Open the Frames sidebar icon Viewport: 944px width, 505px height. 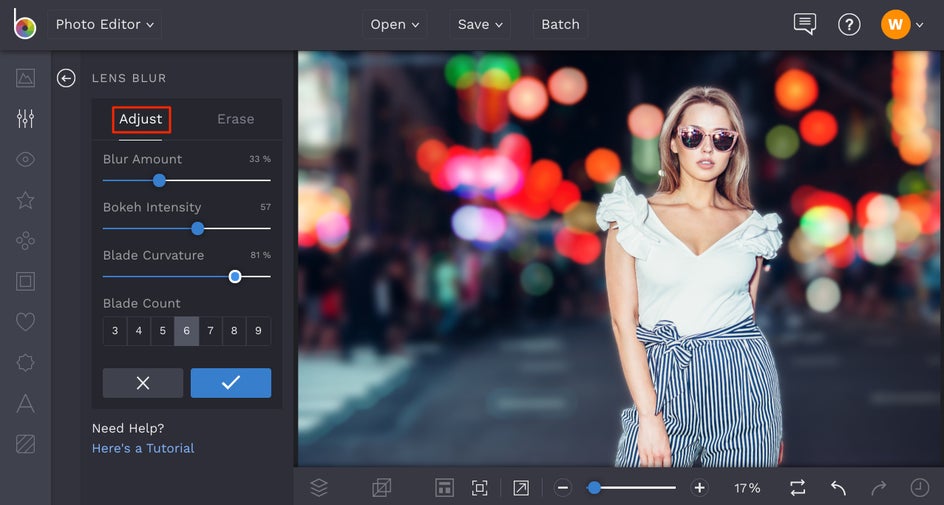pos(26,281)
